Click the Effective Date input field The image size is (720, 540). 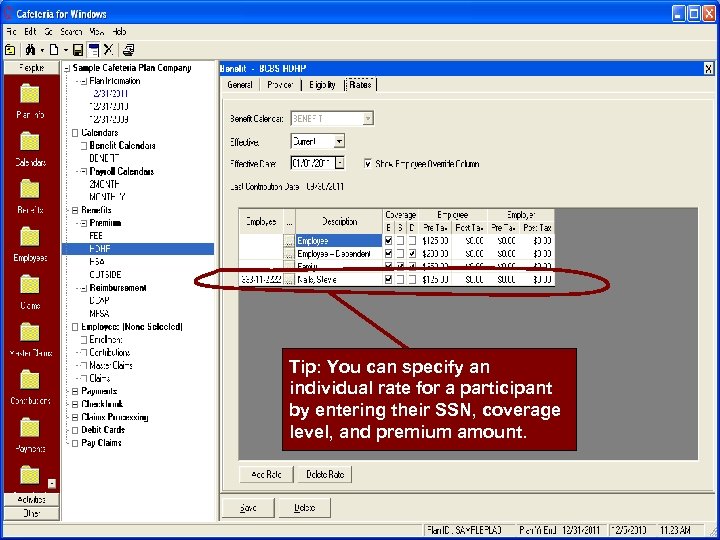313,163
